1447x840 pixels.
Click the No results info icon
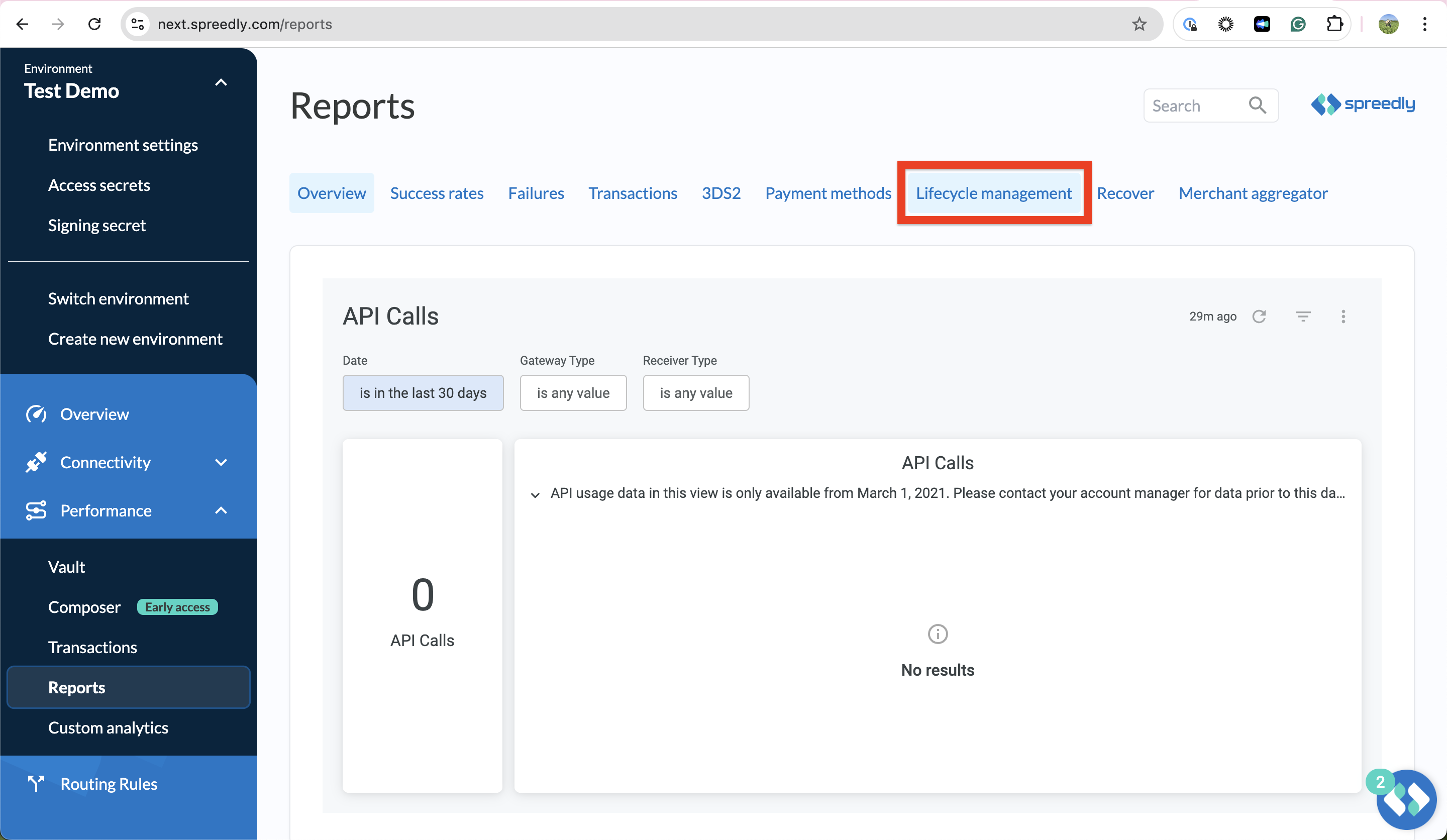(938, 634)
